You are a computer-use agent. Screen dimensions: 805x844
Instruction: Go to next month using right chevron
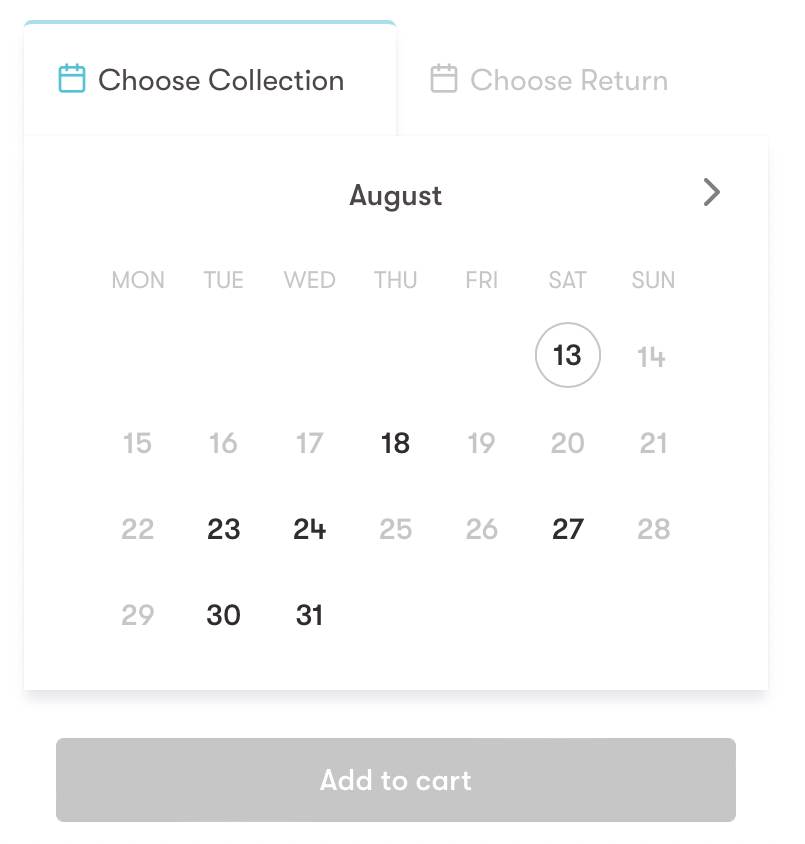711,192
